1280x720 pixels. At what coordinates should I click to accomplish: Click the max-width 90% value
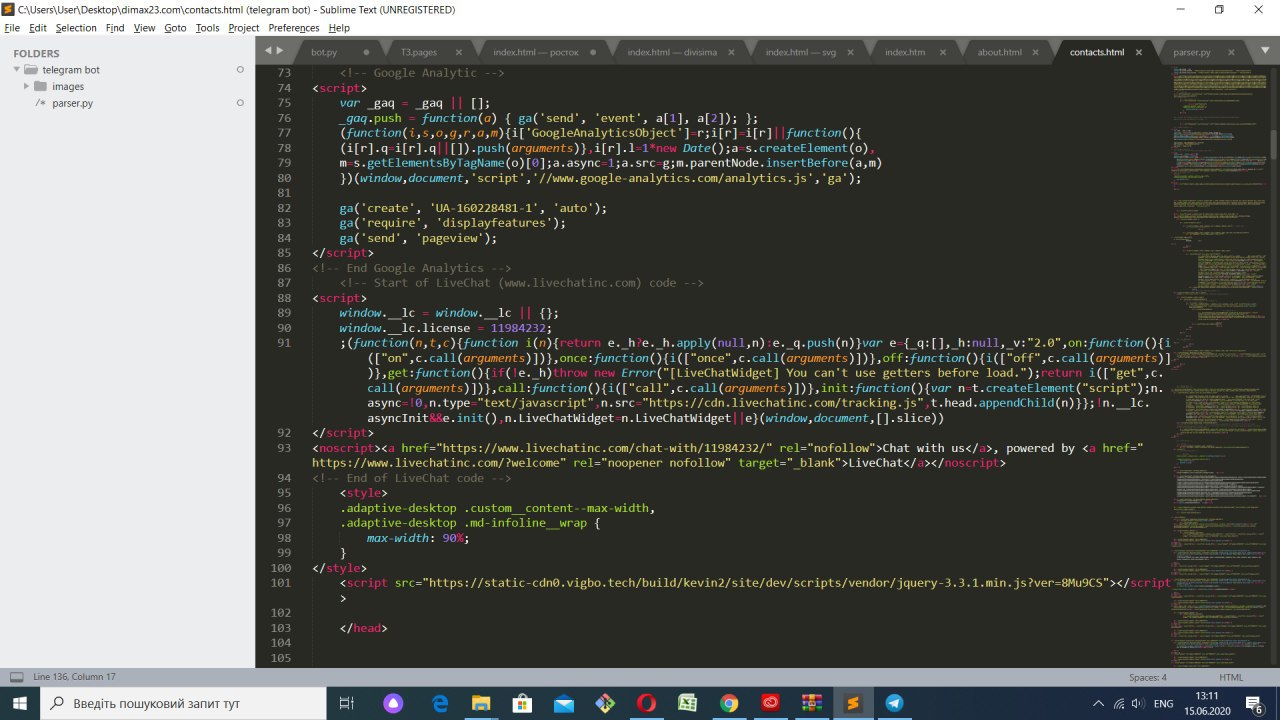tap(454, 538)
